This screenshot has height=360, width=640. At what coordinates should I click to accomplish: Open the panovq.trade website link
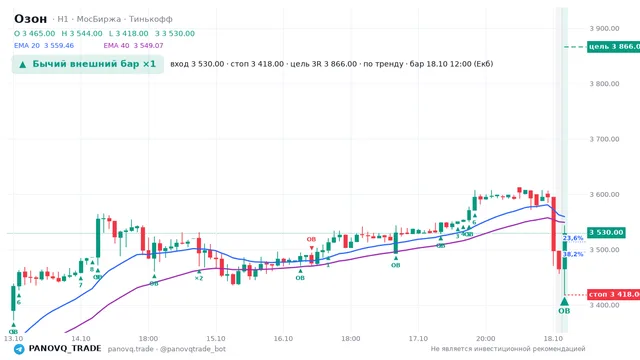point(131,349)
